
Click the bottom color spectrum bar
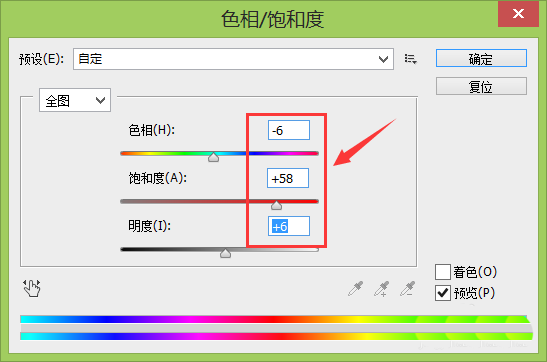coord(276,336)
